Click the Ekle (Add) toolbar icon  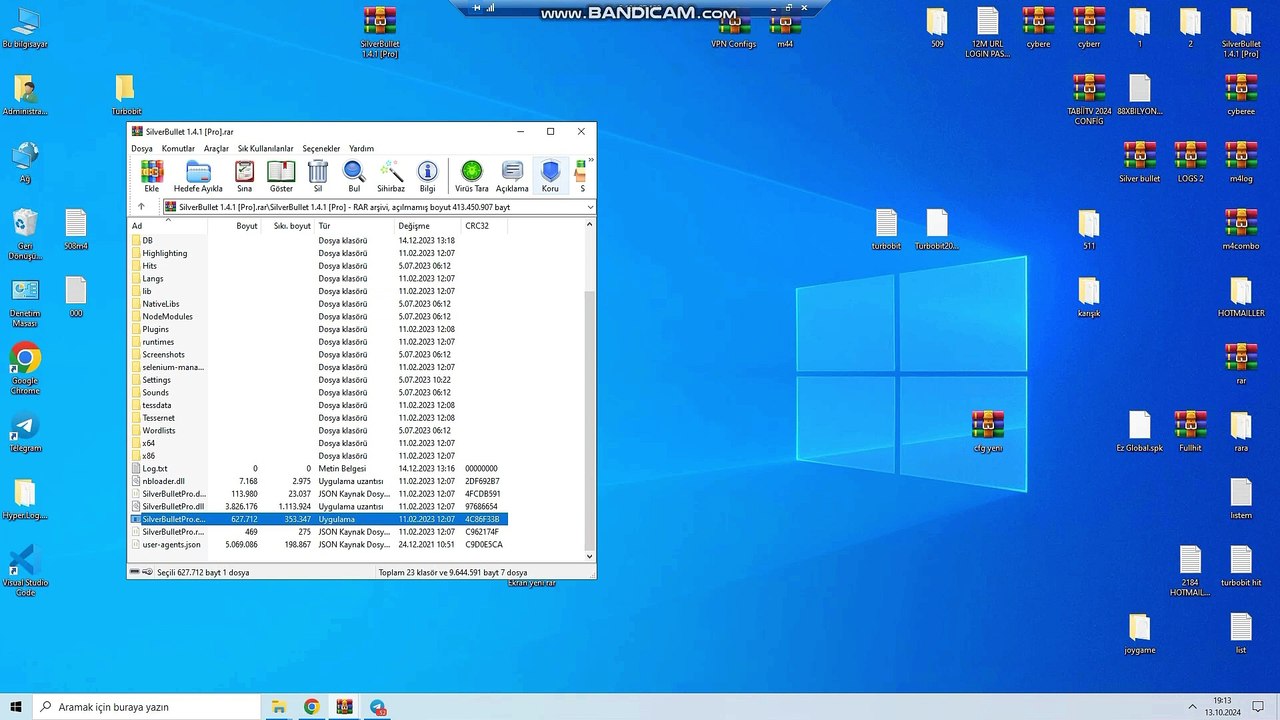pyautogui.click(x=151, y=172)
